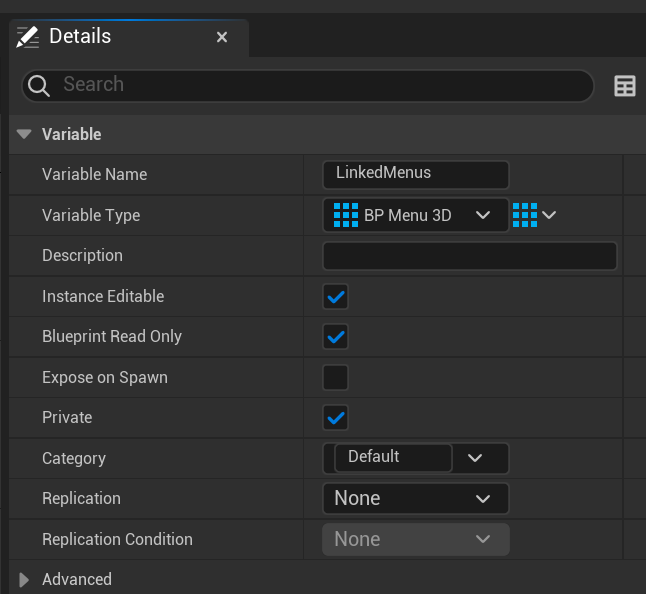Click the blue array grid icon in BP Menu 3D
The width and height of the screenshot is (646, 594).
coord(345,215)
